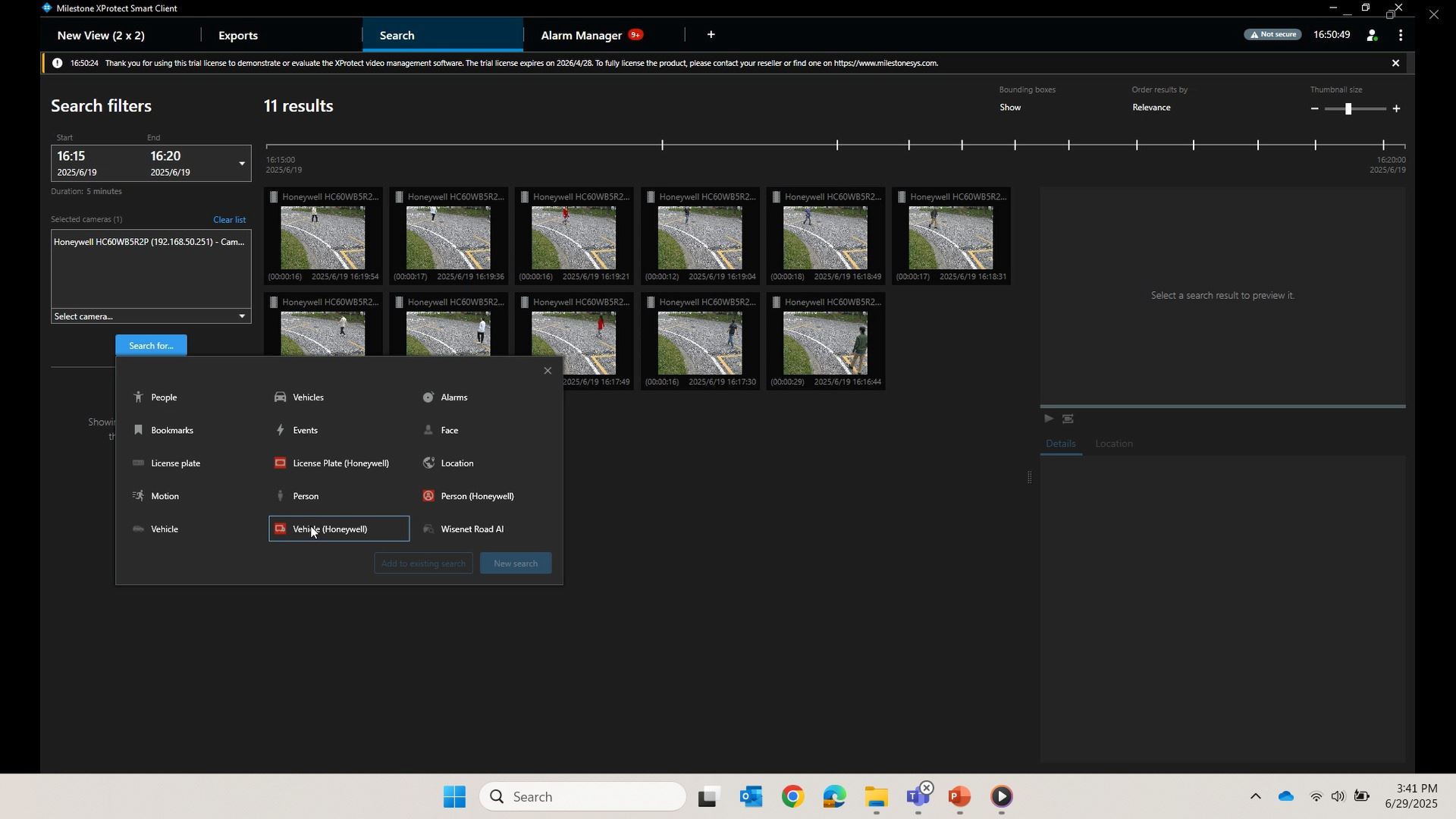Click the Clear list link
Viewport: 1456px width, 819px height.
pyautogui.click(x=229, y=220)
